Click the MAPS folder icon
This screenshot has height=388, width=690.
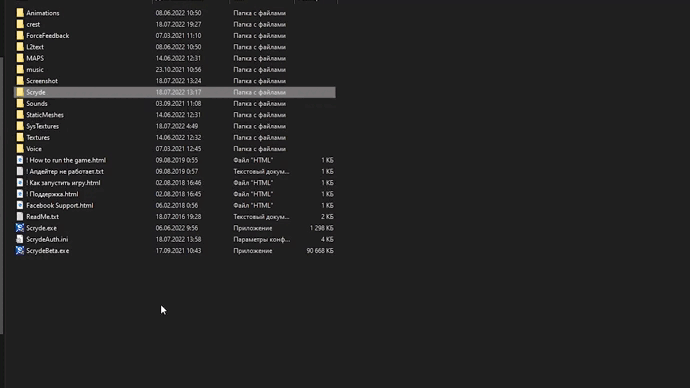coord(20,58)
